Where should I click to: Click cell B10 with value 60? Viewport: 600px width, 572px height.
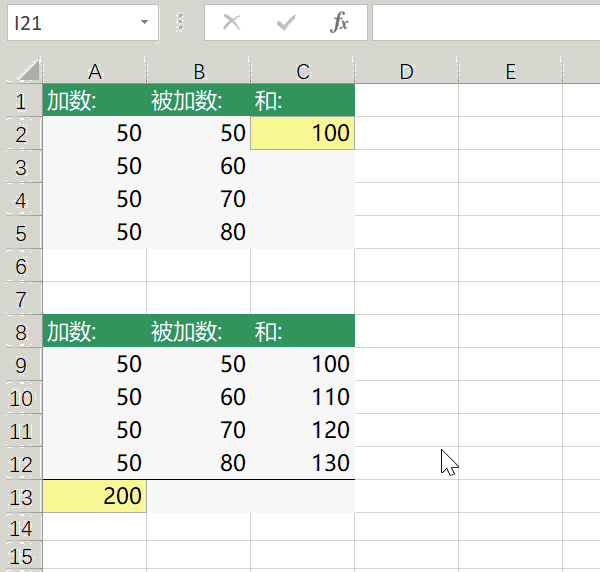point(199,397)
